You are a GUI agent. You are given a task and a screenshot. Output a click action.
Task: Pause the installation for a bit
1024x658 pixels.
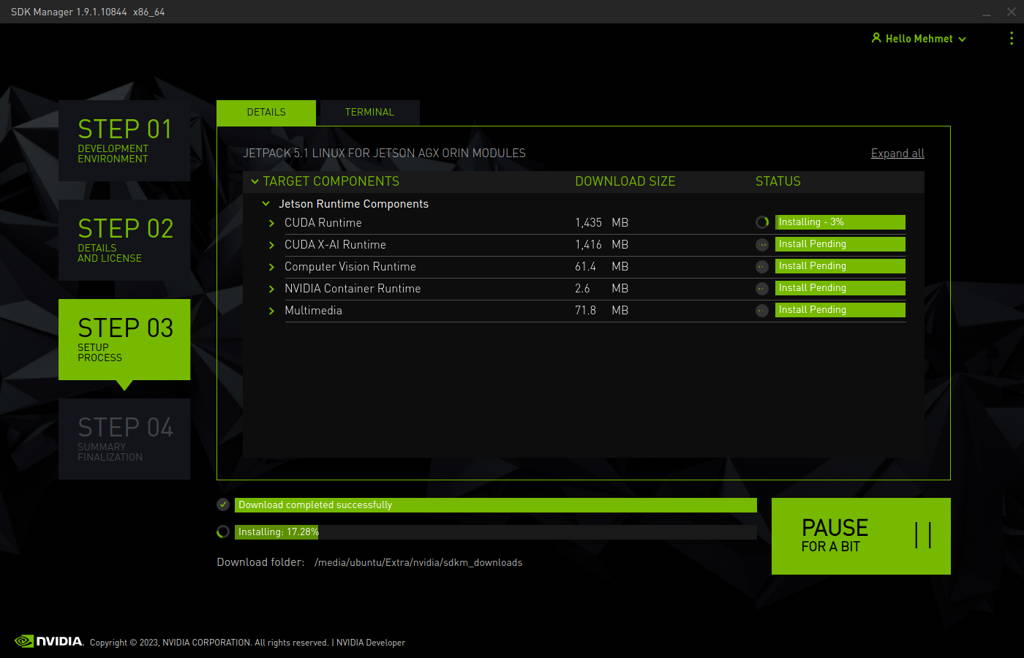pyautogui.click(x=861, y=536)
